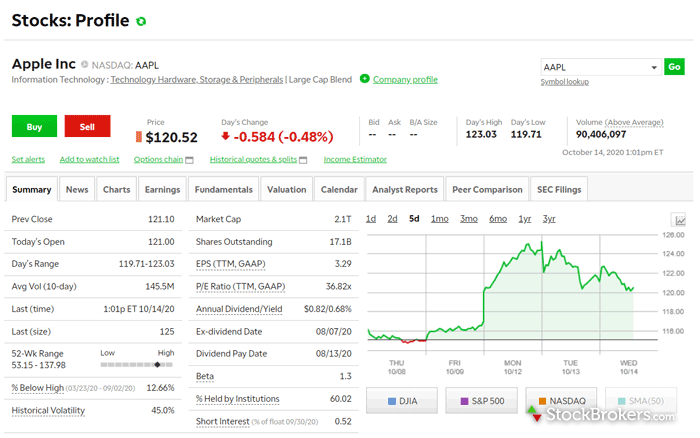The height and width of the screenshot is (438, 700).
Task: Click the gray info dot next to Apple Inc
Action: tap(85, 64)
